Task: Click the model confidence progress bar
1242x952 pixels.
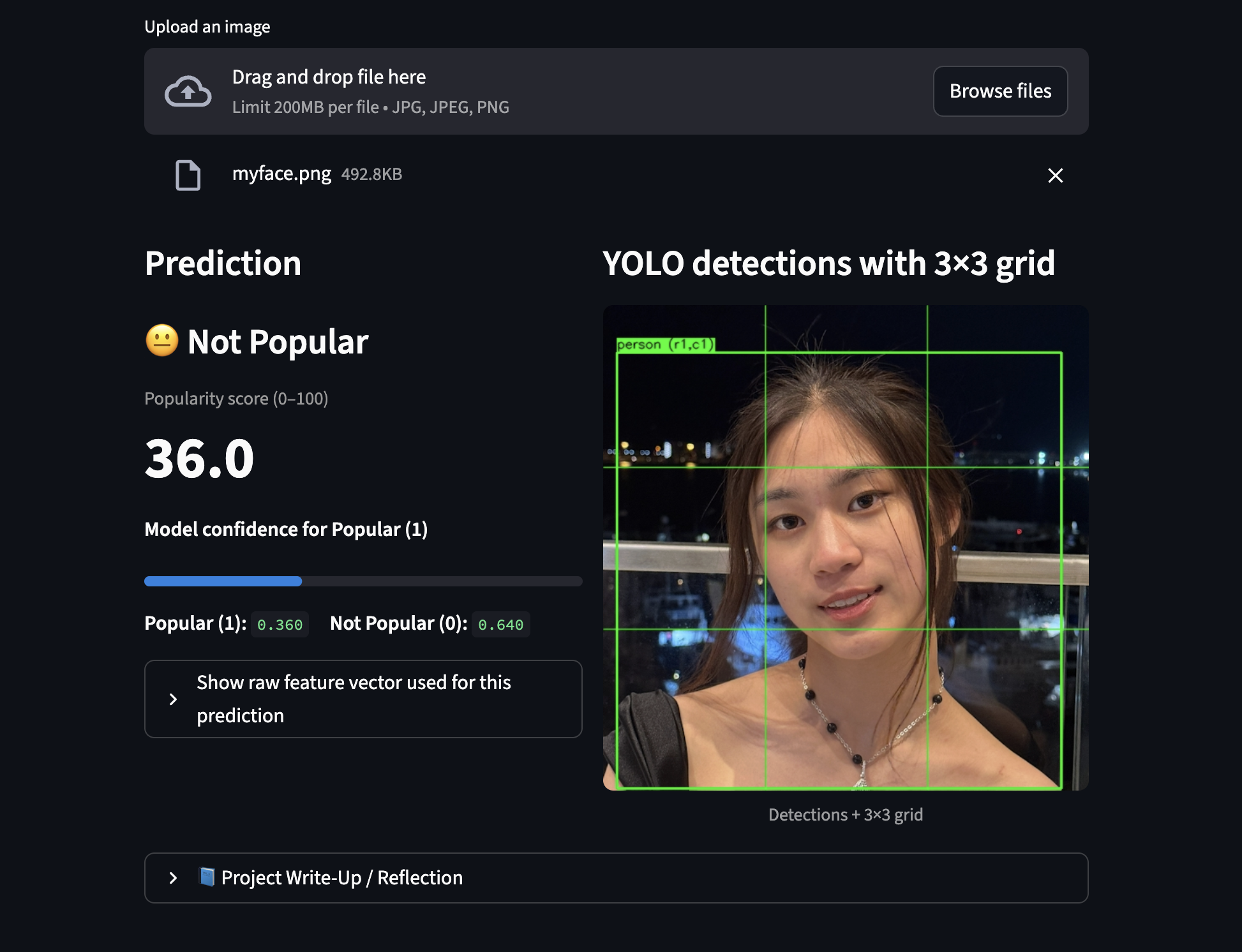Action: [x=363, y=581]
